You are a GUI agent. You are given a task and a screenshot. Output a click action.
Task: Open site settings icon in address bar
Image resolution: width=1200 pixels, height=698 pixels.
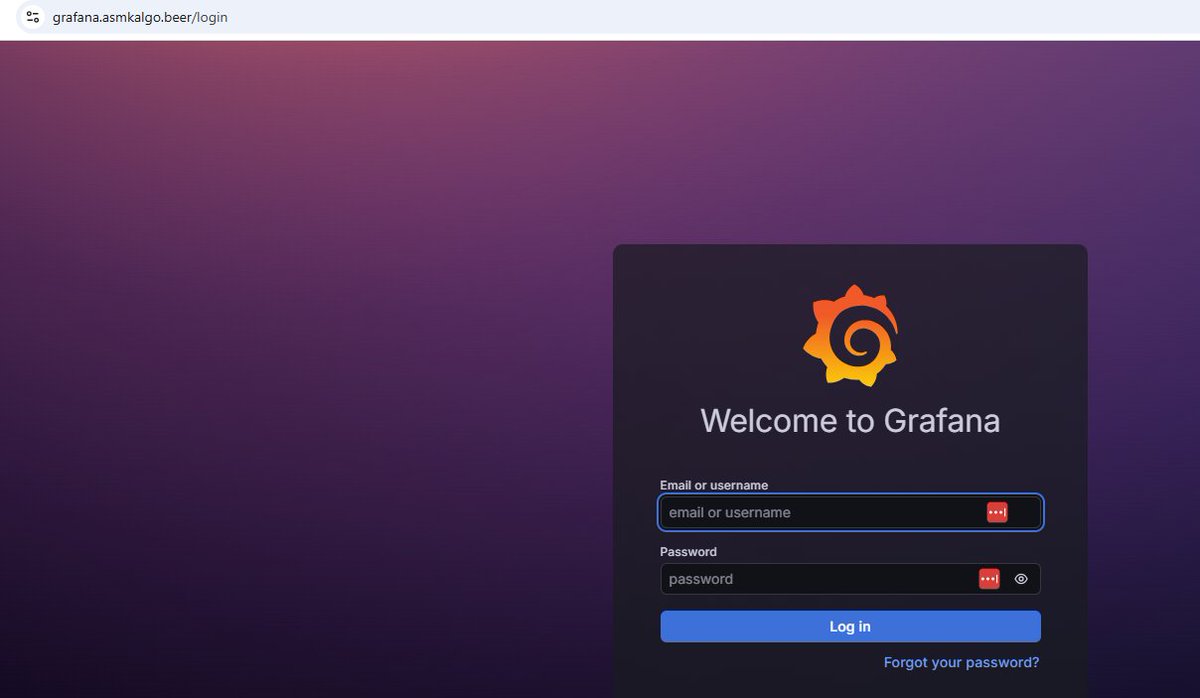point(33,17)
